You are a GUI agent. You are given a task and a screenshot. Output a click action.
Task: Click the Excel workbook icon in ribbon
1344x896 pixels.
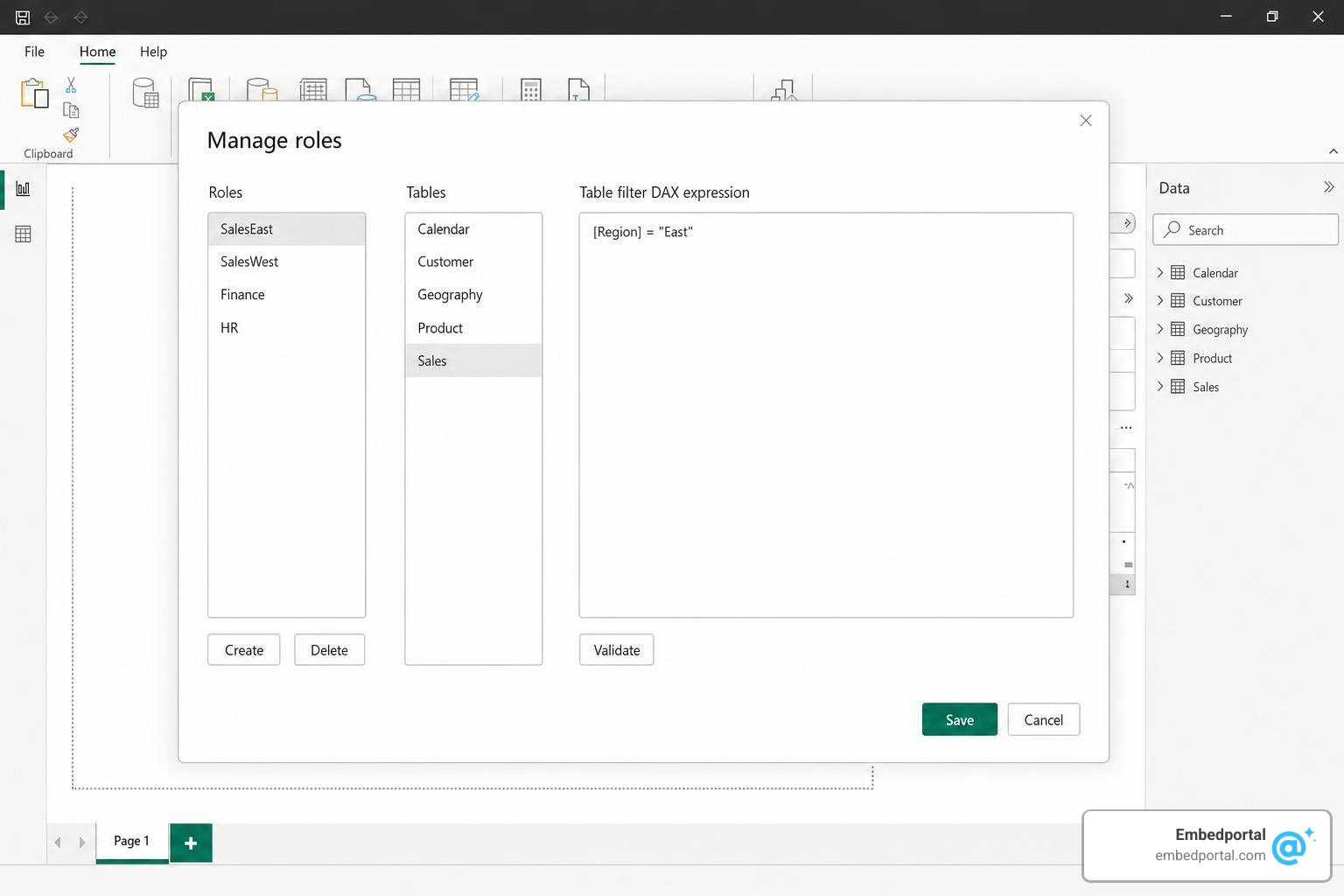[x=201, y=89]
